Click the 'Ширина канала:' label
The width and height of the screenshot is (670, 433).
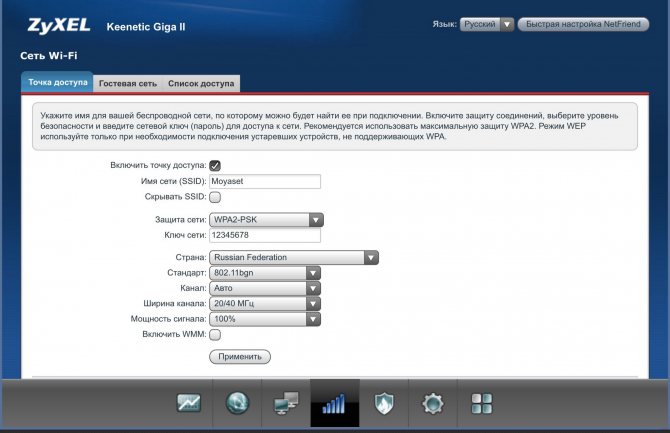175,303
